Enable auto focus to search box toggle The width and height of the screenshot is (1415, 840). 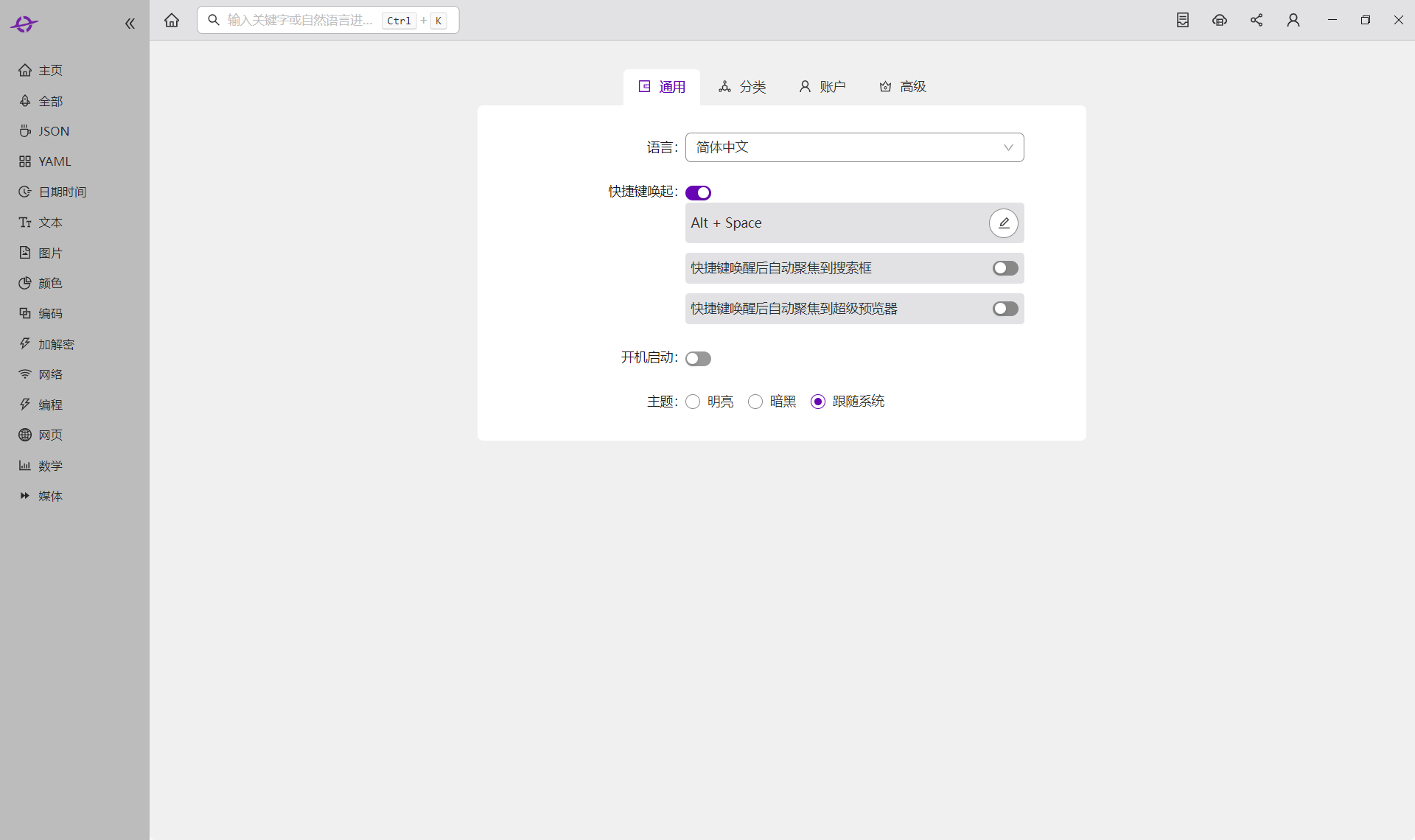1005,268
